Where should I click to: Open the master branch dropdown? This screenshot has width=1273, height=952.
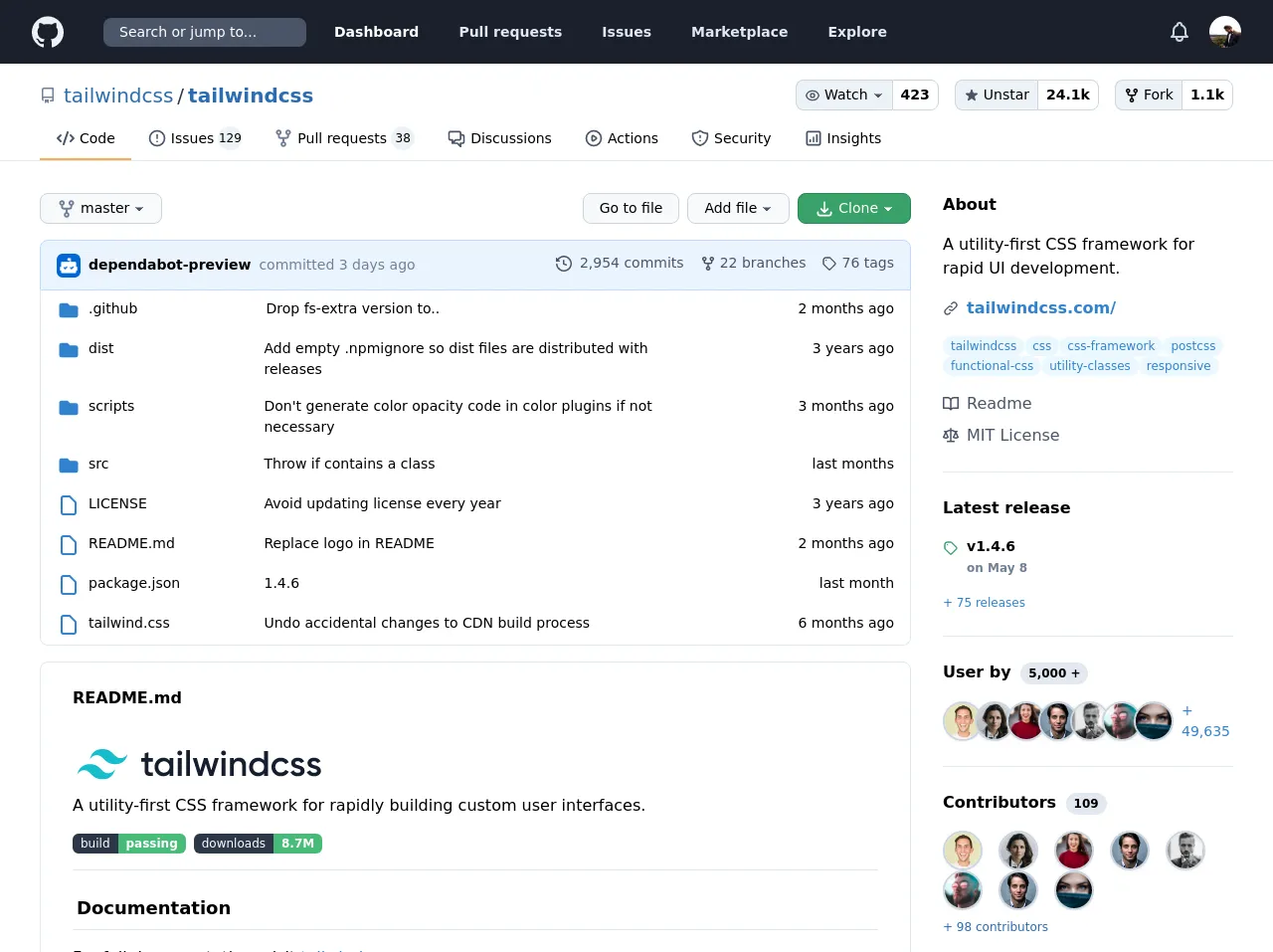tap(100, 208)
